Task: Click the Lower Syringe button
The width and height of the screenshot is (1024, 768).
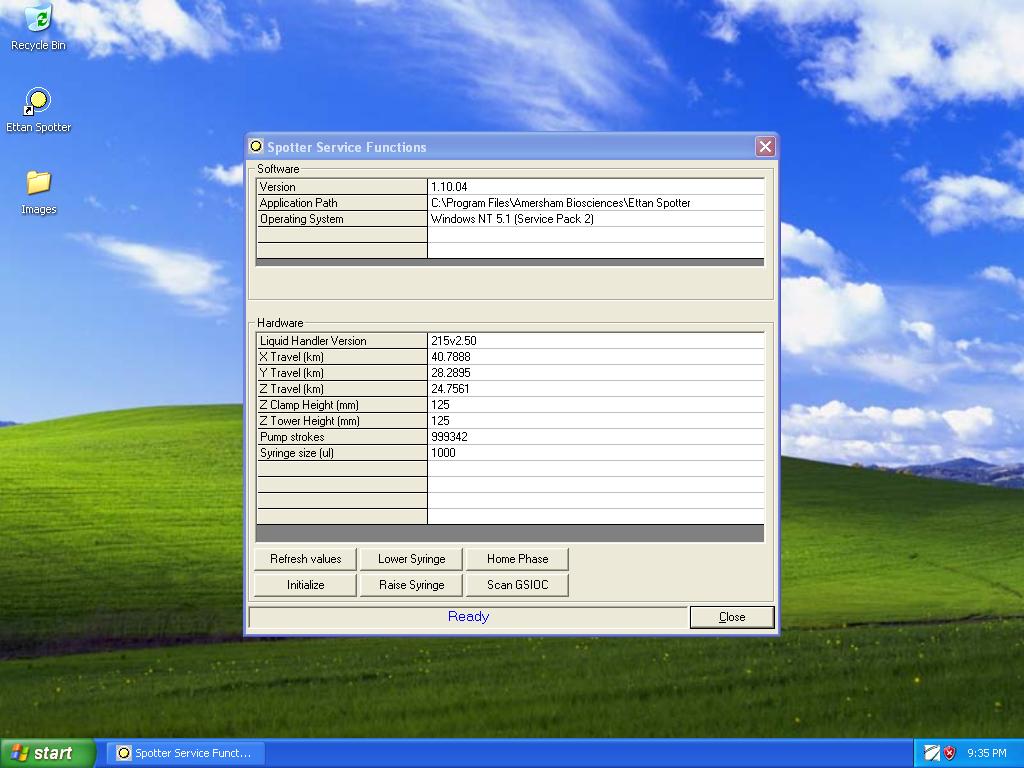Action: (411, 559)
